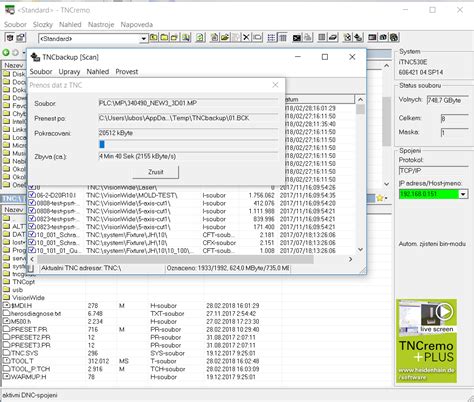
Task: Click the globe icon at toolbar end
Action: click(x=394, y=38)
